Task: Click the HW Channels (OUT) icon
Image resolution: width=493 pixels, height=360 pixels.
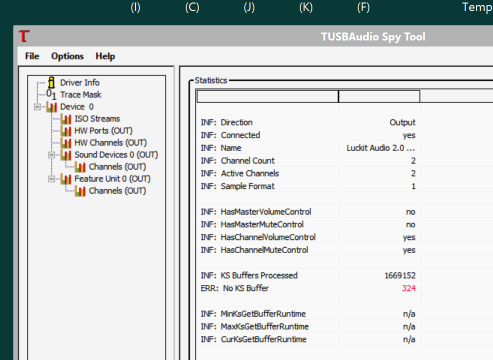Action: tap(66, 143)
